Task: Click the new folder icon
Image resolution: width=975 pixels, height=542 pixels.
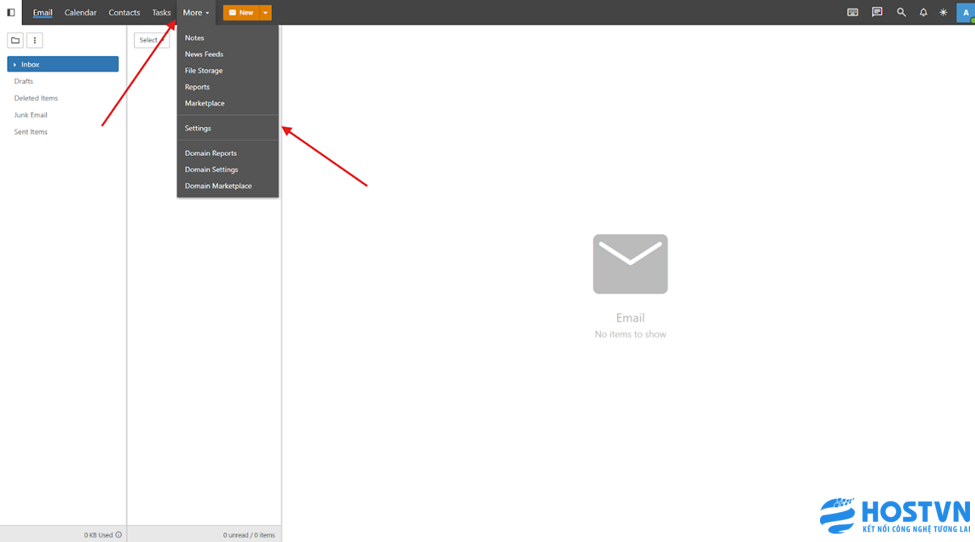Action: tap(15, 40)
